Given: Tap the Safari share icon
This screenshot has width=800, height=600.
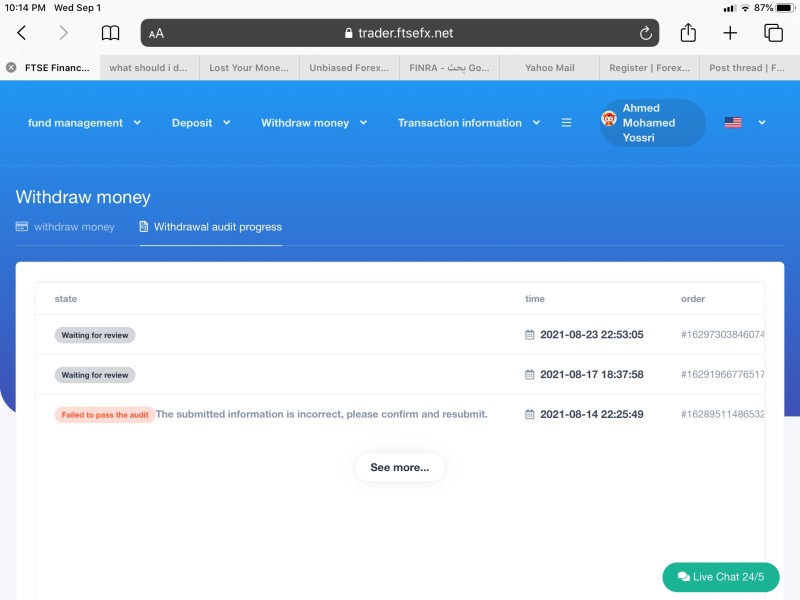Looking at the screenshot, I should click(688, 33).
